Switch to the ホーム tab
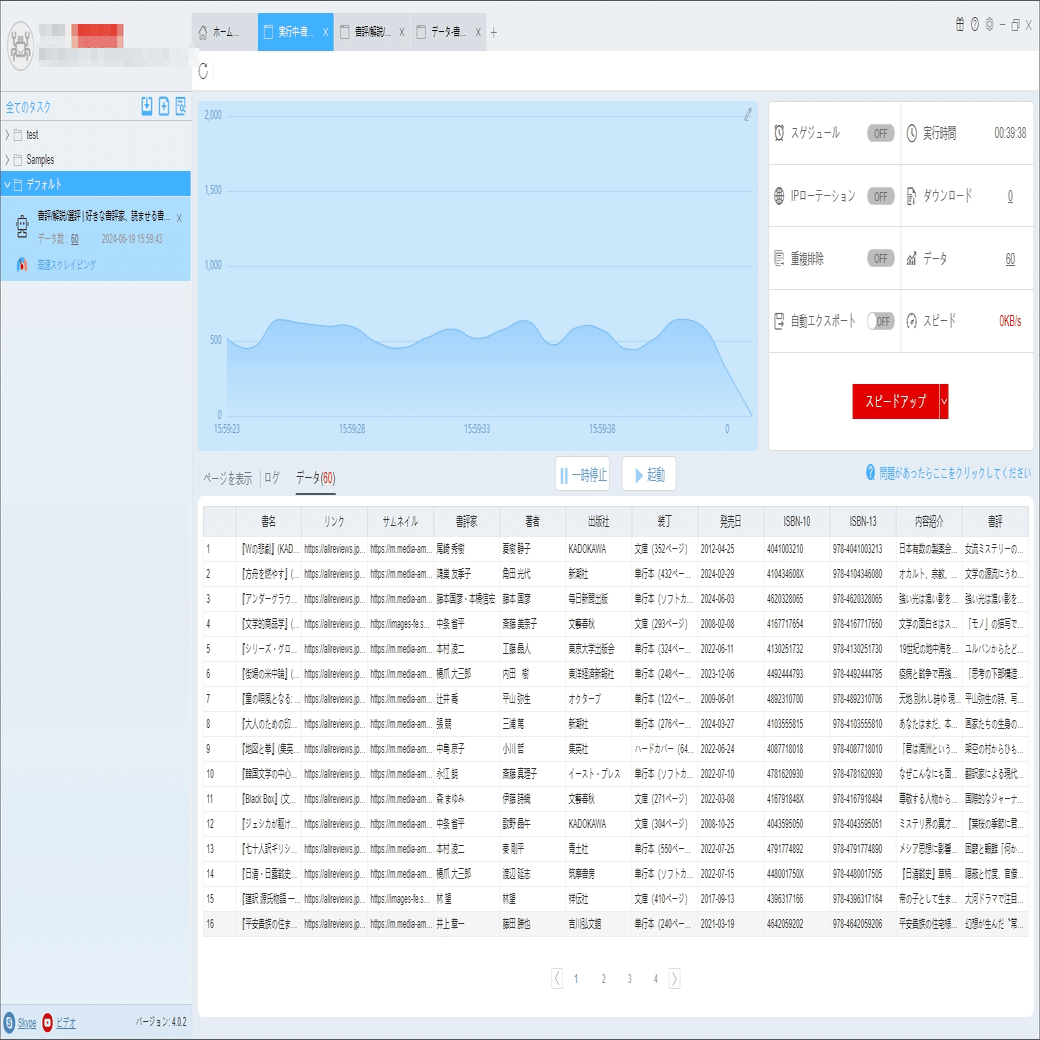The image size is (1040, 1040). tap(225, 32)
